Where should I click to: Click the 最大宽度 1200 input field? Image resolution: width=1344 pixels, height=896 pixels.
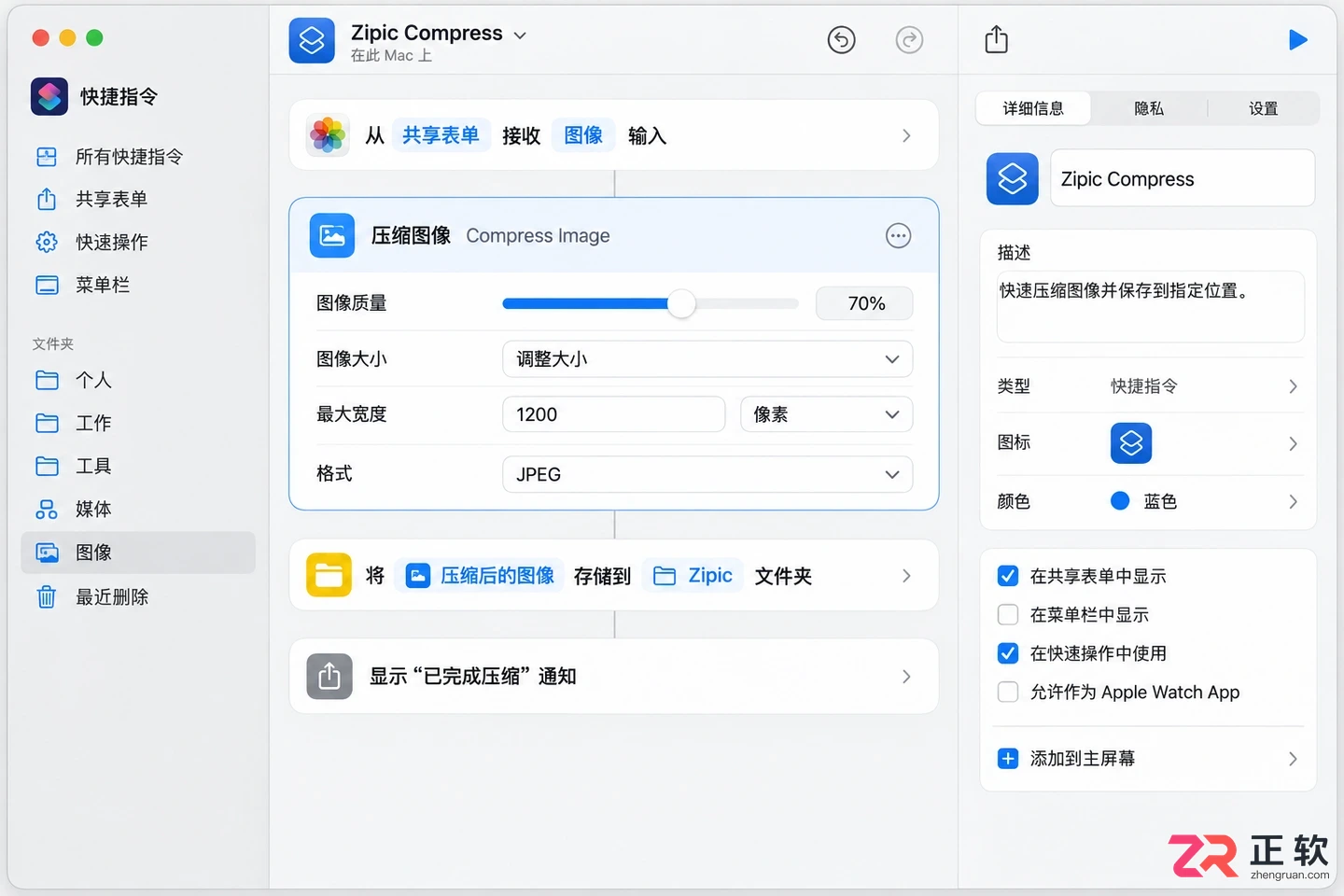[614, 414]
